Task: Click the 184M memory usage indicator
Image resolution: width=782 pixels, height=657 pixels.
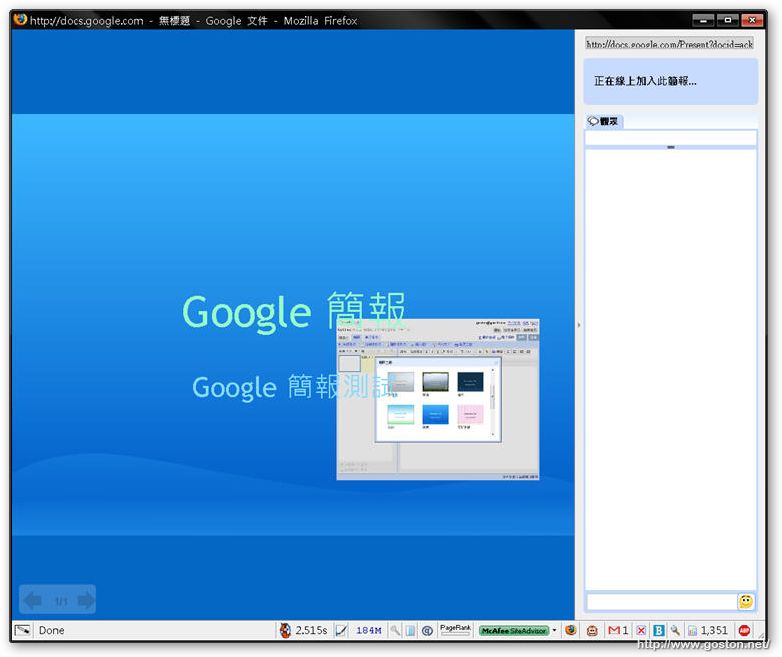Action: pos(369,631)
